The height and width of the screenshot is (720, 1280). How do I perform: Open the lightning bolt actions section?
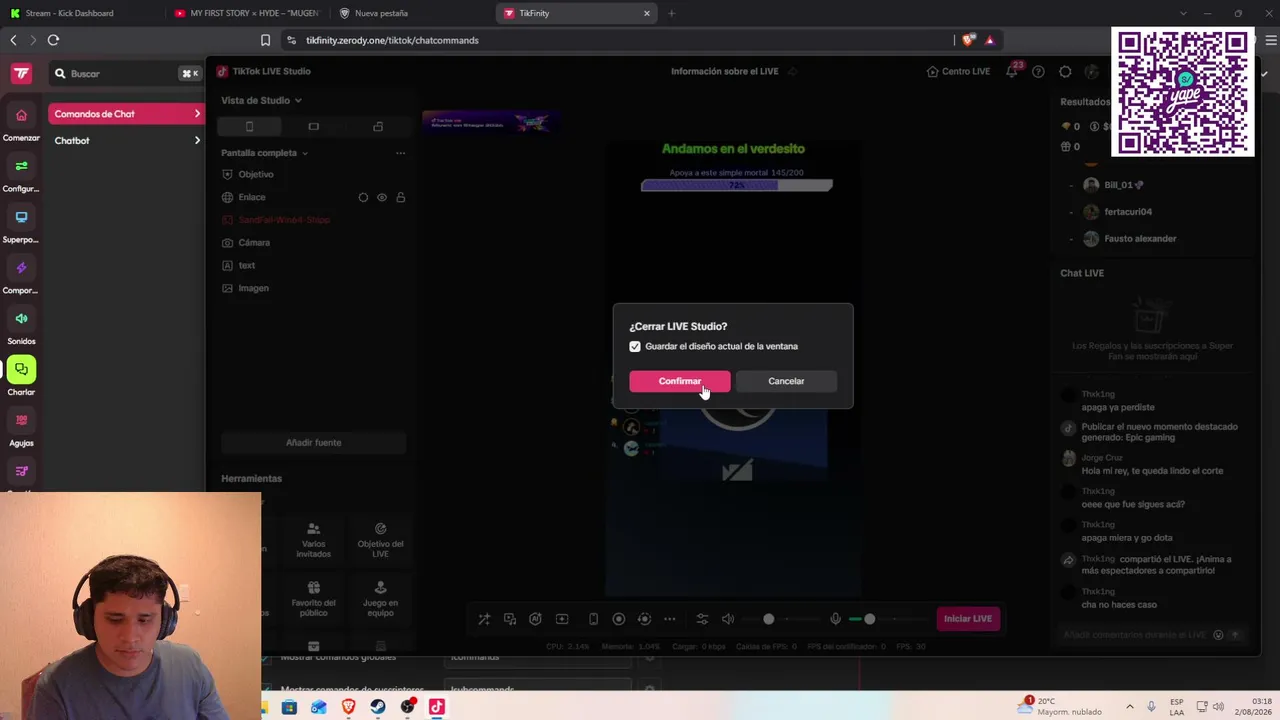coord(21,268)
